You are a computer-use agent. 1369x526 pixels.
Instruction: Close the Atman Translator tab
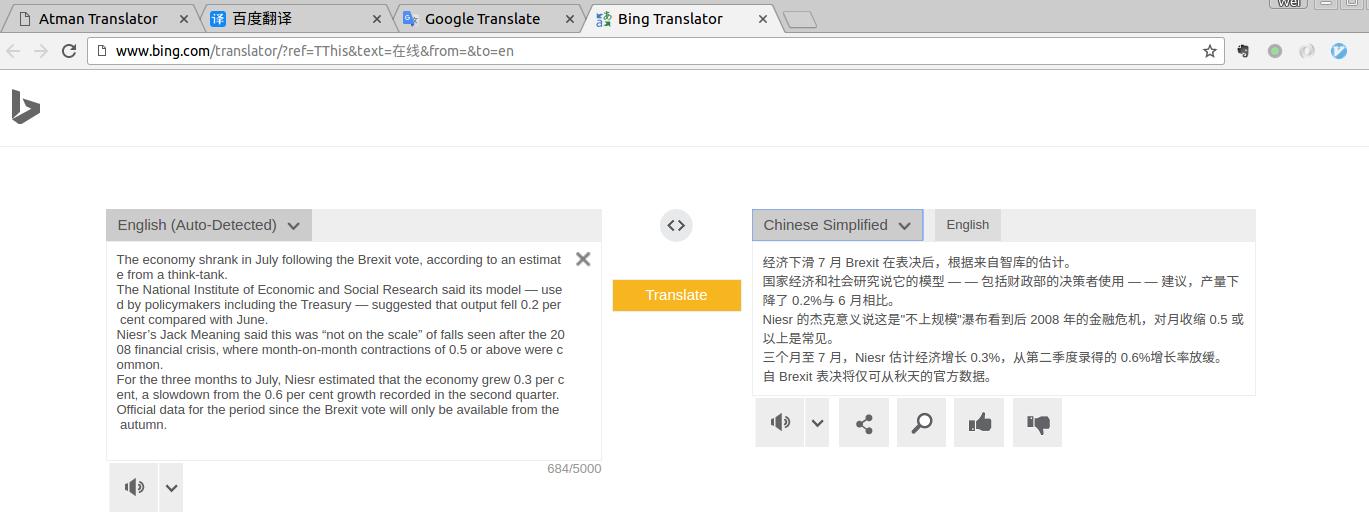coord(183,19)
